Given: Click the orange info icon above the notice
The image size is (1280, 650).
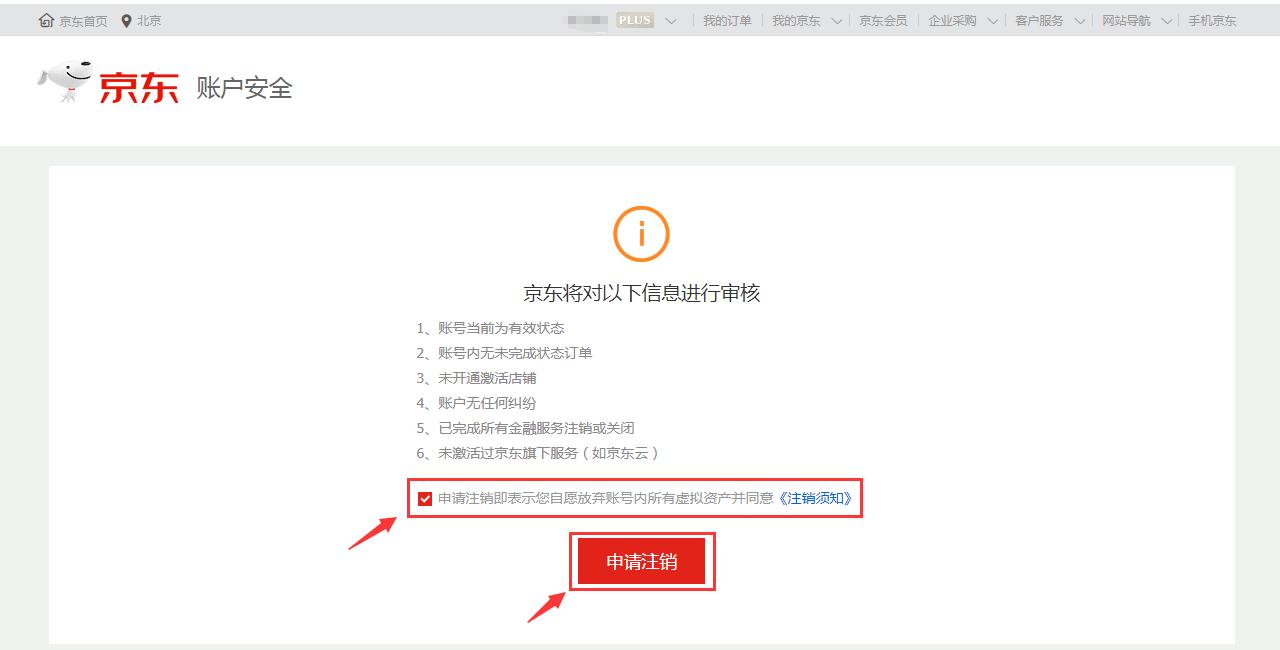Looking at the screenshot, I should pyautogui.click(x=641, y=234).
